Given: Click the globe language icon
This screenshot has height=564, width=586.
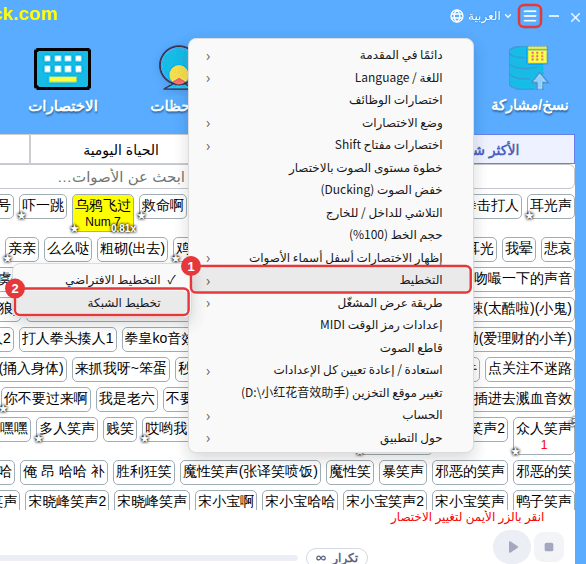Looking at the screenshot, I should (x=457, y=16).
